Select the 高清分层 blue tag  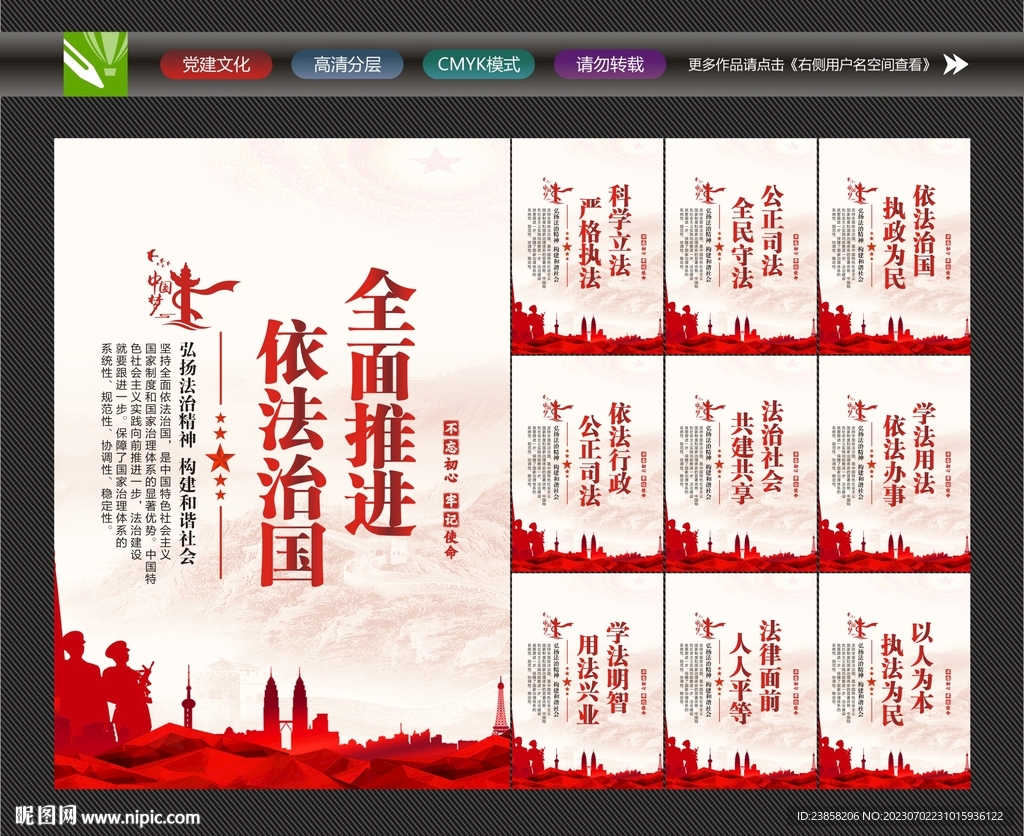point(347,62)
